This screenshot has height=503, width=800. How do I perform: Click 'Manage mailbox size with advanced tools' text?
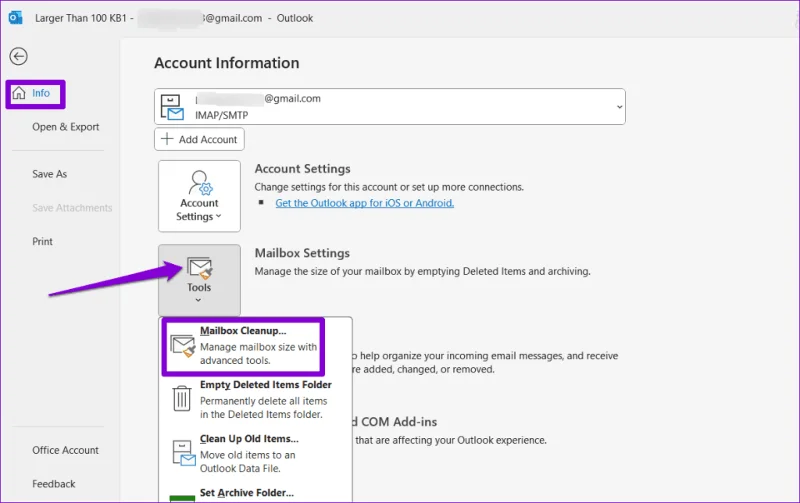click(258, 354)
